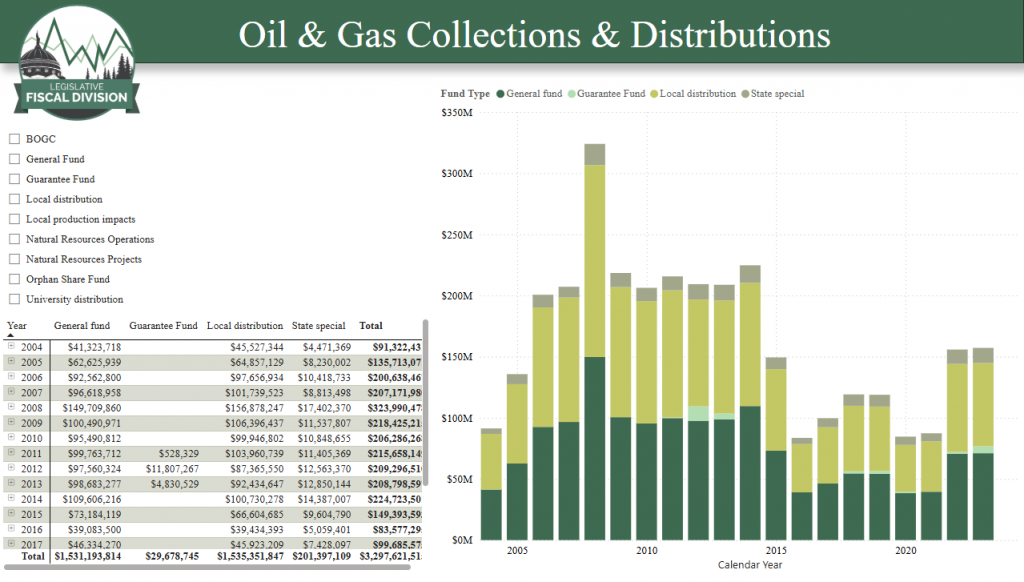Click the Guarantee Fund legend dot
The width and height of the screenshot is (1024, 582).
point(572,94)
